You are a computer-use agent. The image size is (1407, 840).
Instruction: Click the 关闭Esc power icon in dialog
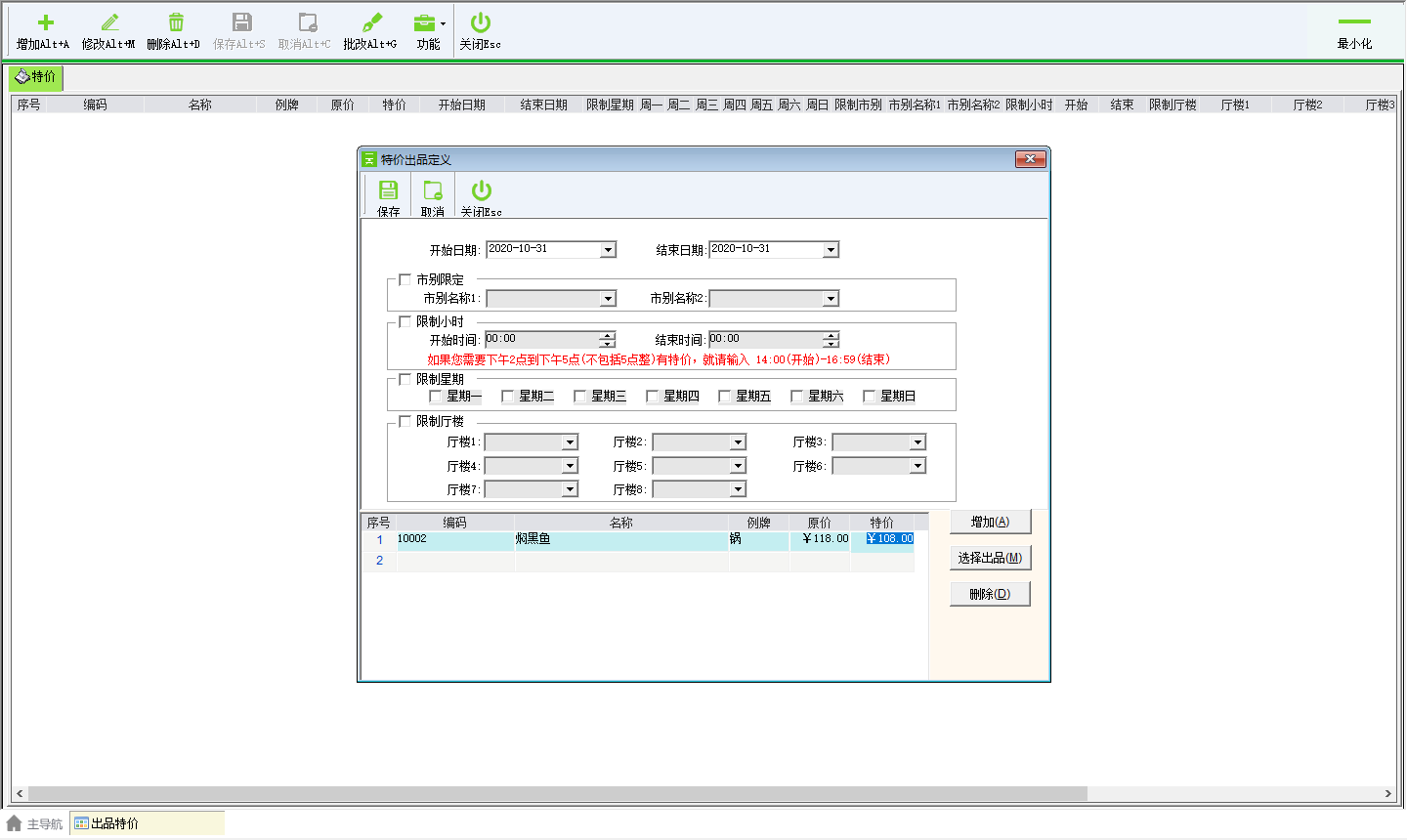tap(482, 190)
